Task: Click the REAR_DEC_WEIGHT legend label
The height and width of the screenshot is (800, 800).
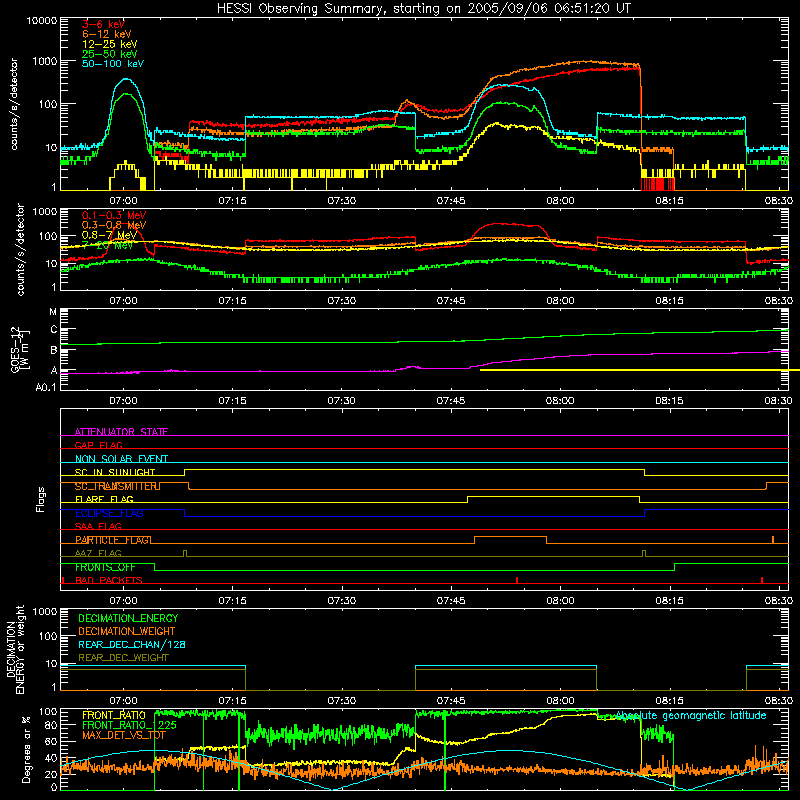Action: pyautogui.click(x=123, y=658)
